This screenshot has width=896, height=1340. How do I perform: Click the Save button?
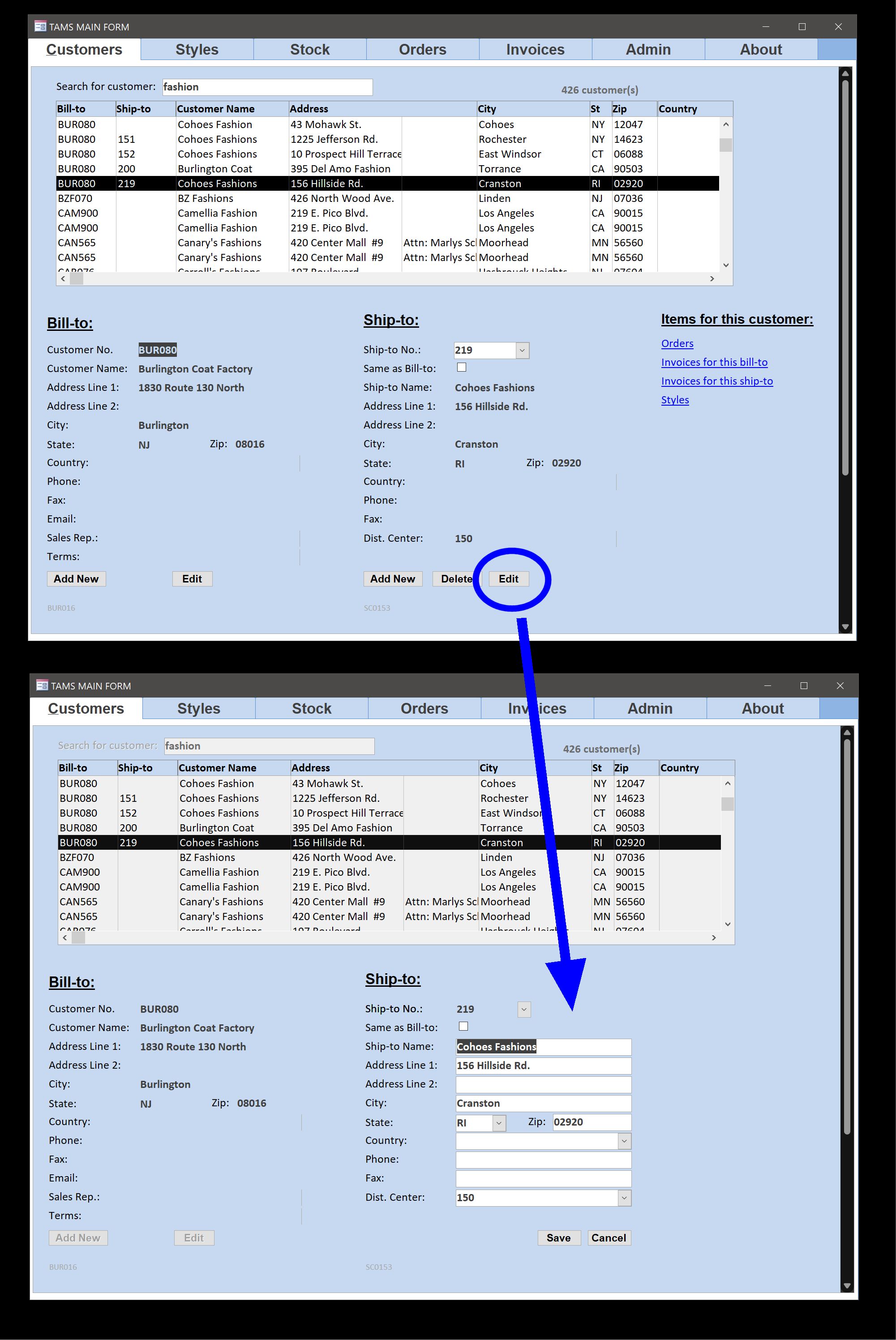pyautogui.click(x=558, y=1238)
